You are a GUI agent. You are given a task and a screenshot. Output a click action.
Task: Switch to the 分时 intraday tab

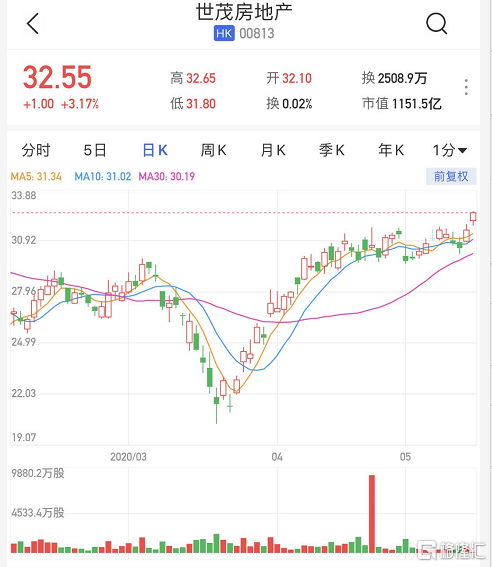coord(36,150)
